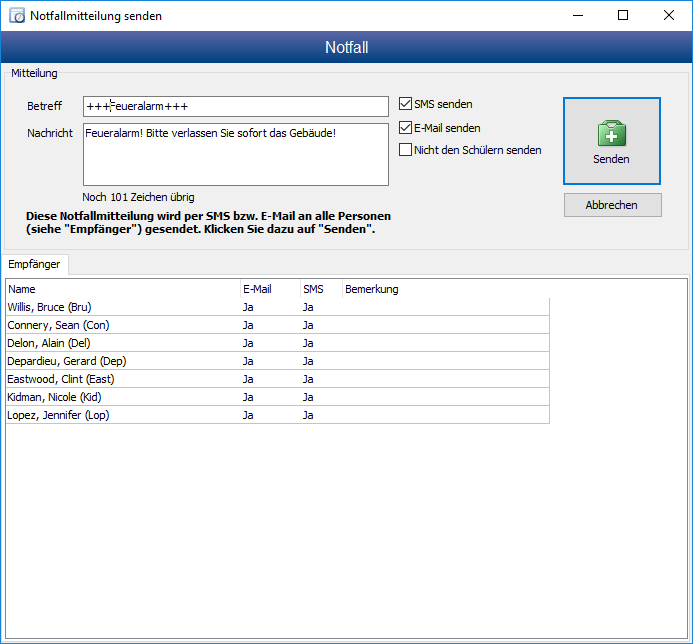The image size is (693, 644).
Task: Sort recipients by Name column header
Action: click(x=120, y=289)
